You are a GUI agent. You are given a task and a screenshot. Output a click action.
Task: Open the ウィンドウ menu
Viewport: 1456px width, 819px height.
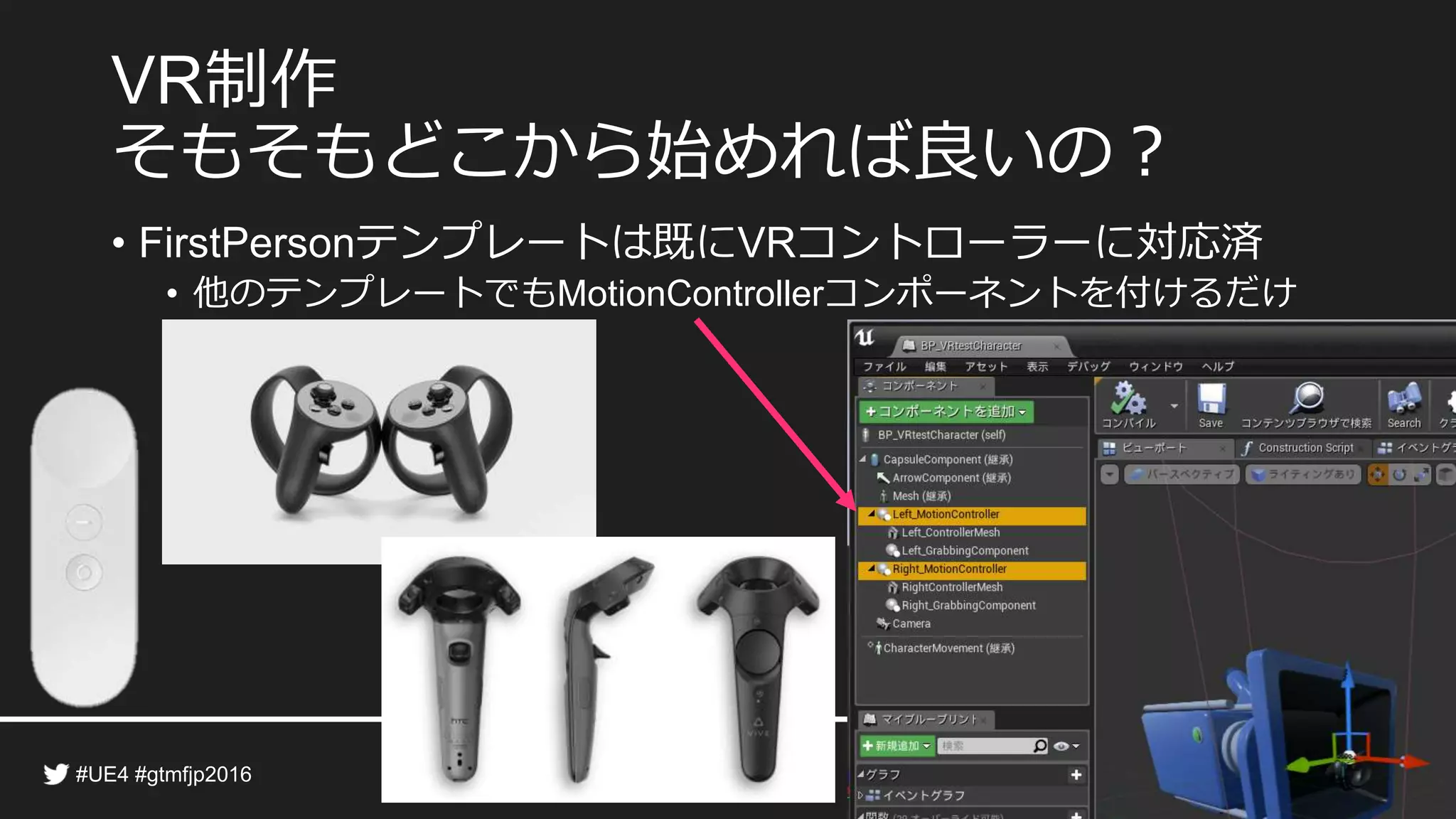pyautogui.click(x=1156, y=367)
